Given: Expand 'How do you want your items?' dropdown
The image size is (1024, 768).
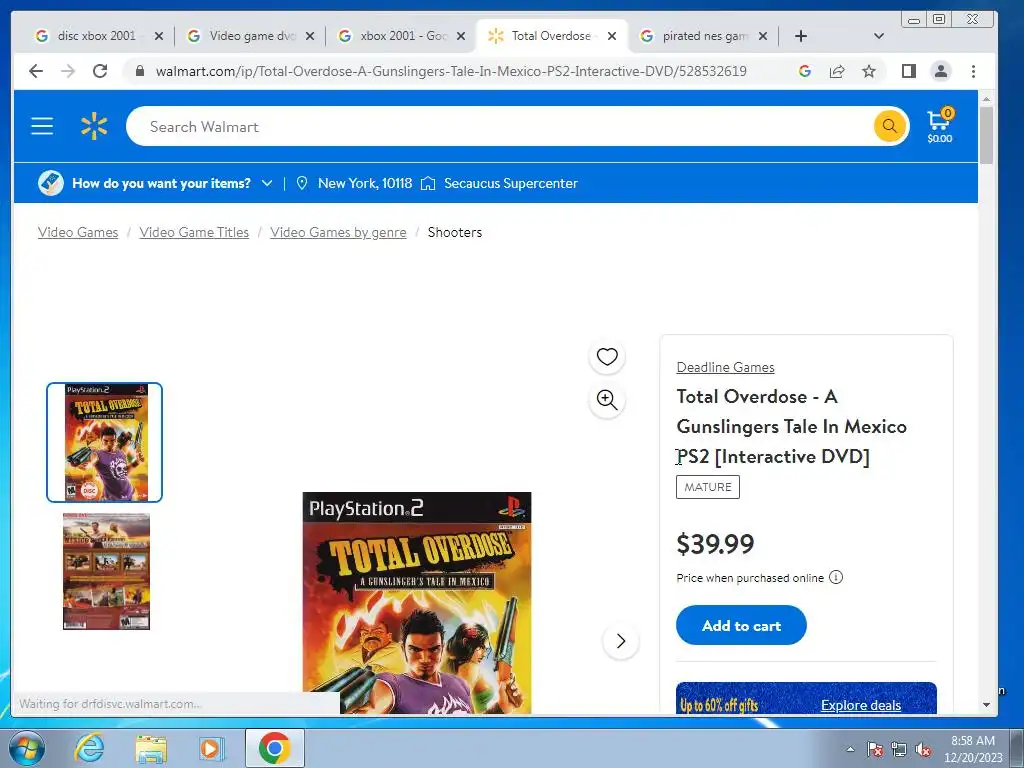Looking at the screenshot, I should (x=266, y=184).
